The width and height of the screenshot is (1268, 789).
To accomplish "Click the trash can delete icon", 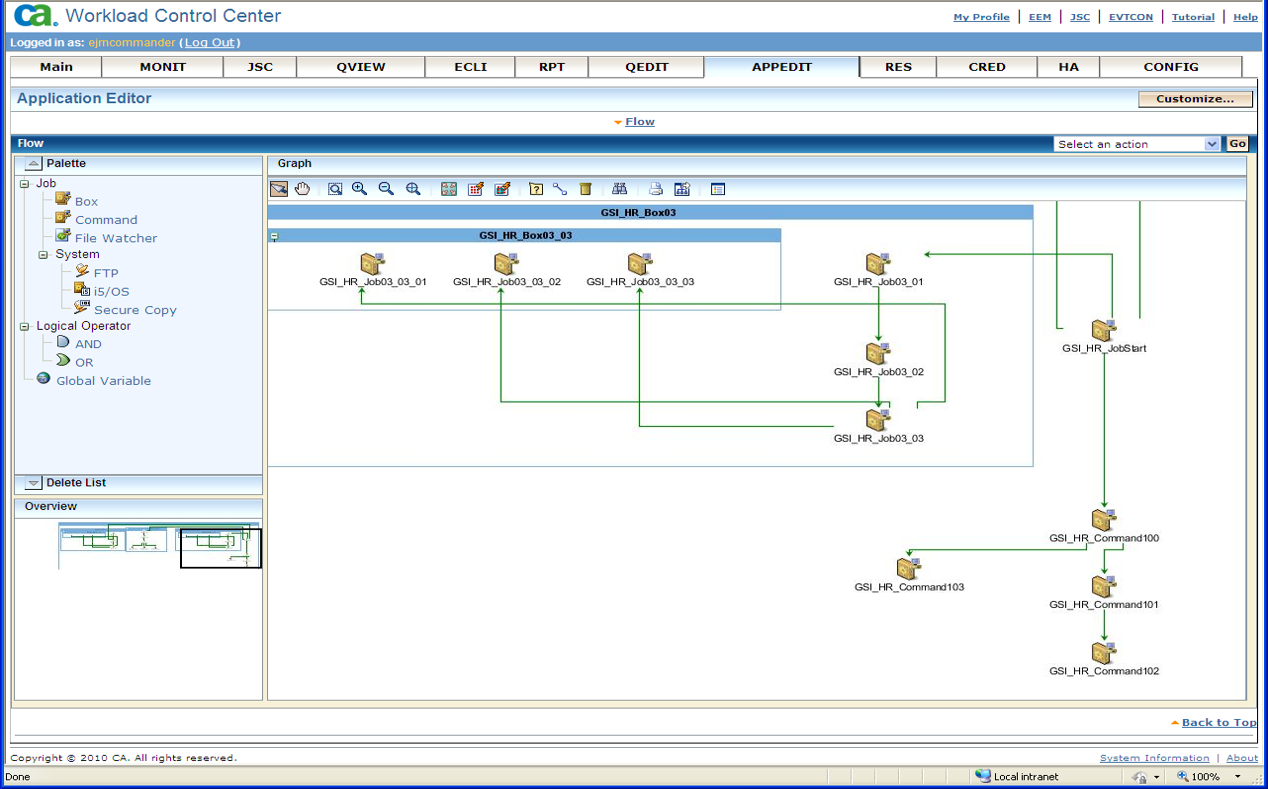I will (x=586, y=189).
